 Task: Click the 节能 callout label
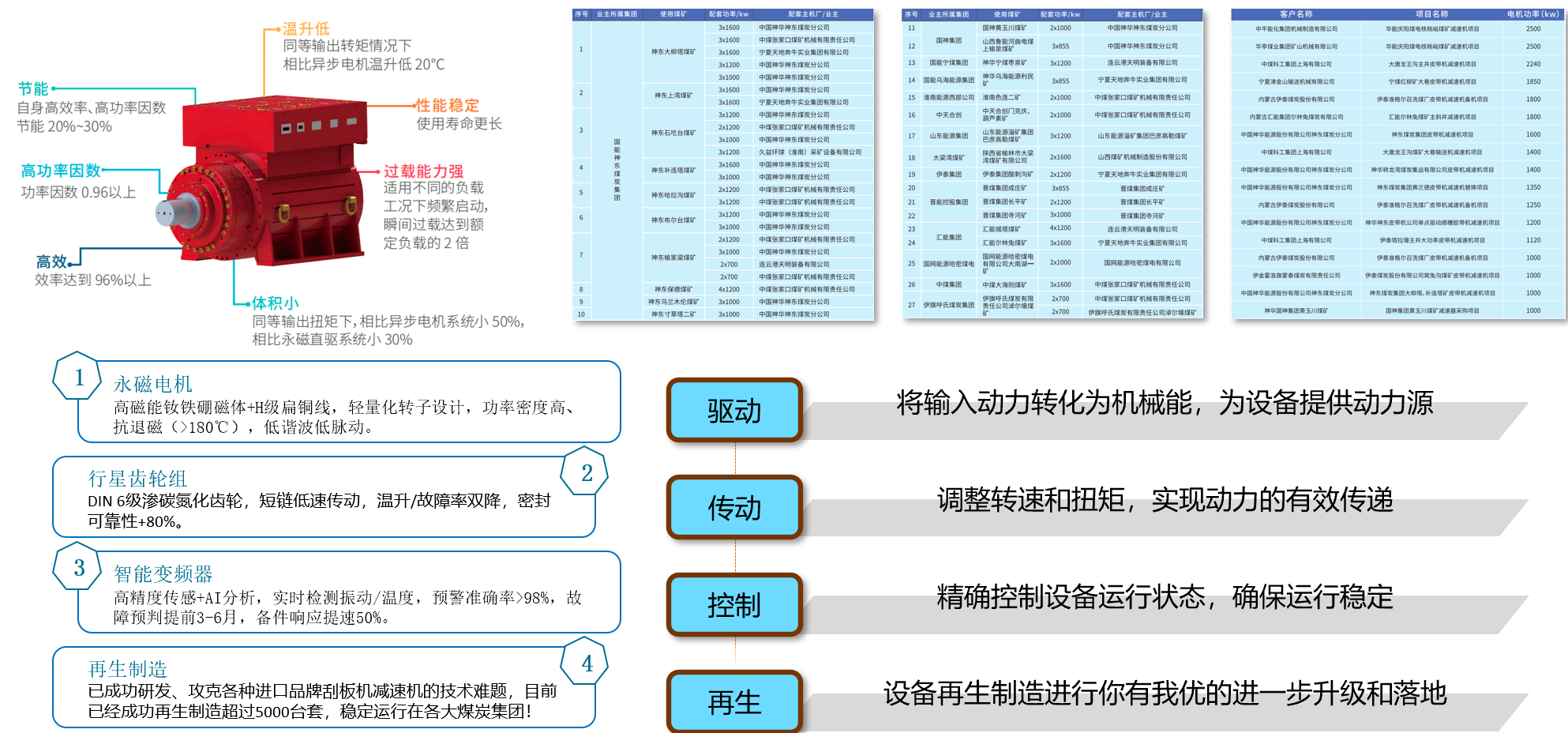point(33,88)
